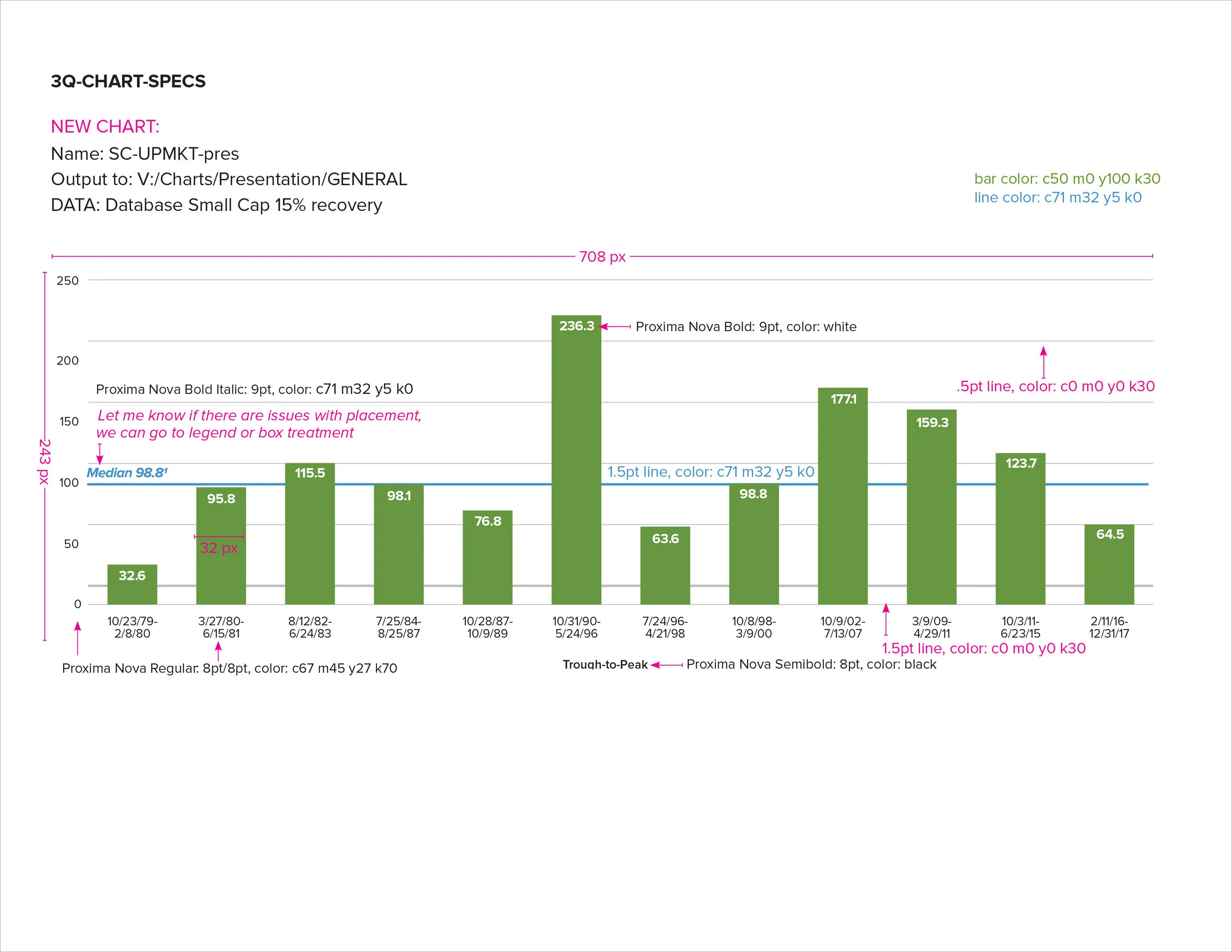This screenshot has height=952, width=1232.
Task: Select the 3Q-CHART-SPECS heading
Action: pos(128,81)
